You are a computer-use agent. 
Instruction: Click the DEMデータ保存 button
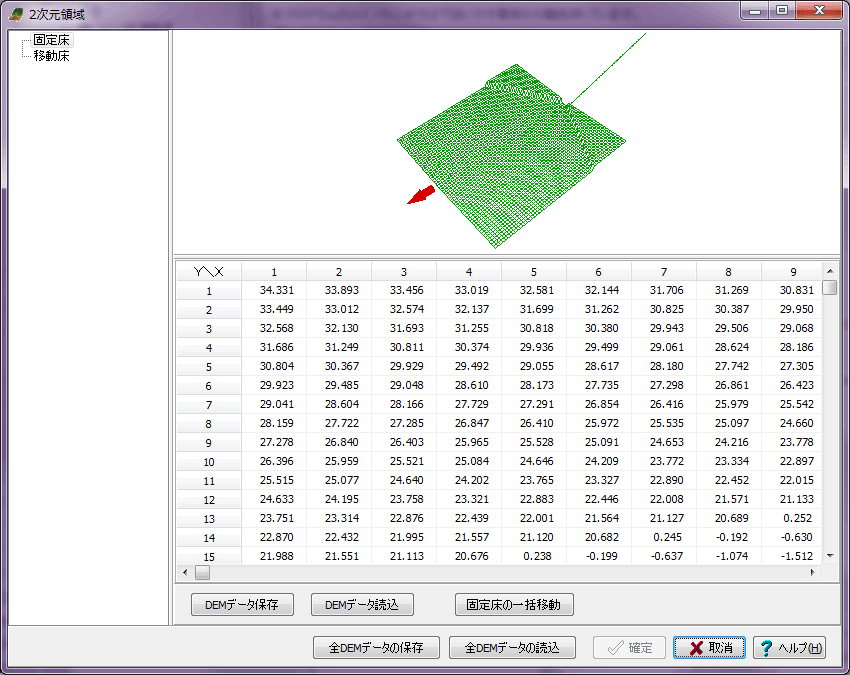coord(242,605)
